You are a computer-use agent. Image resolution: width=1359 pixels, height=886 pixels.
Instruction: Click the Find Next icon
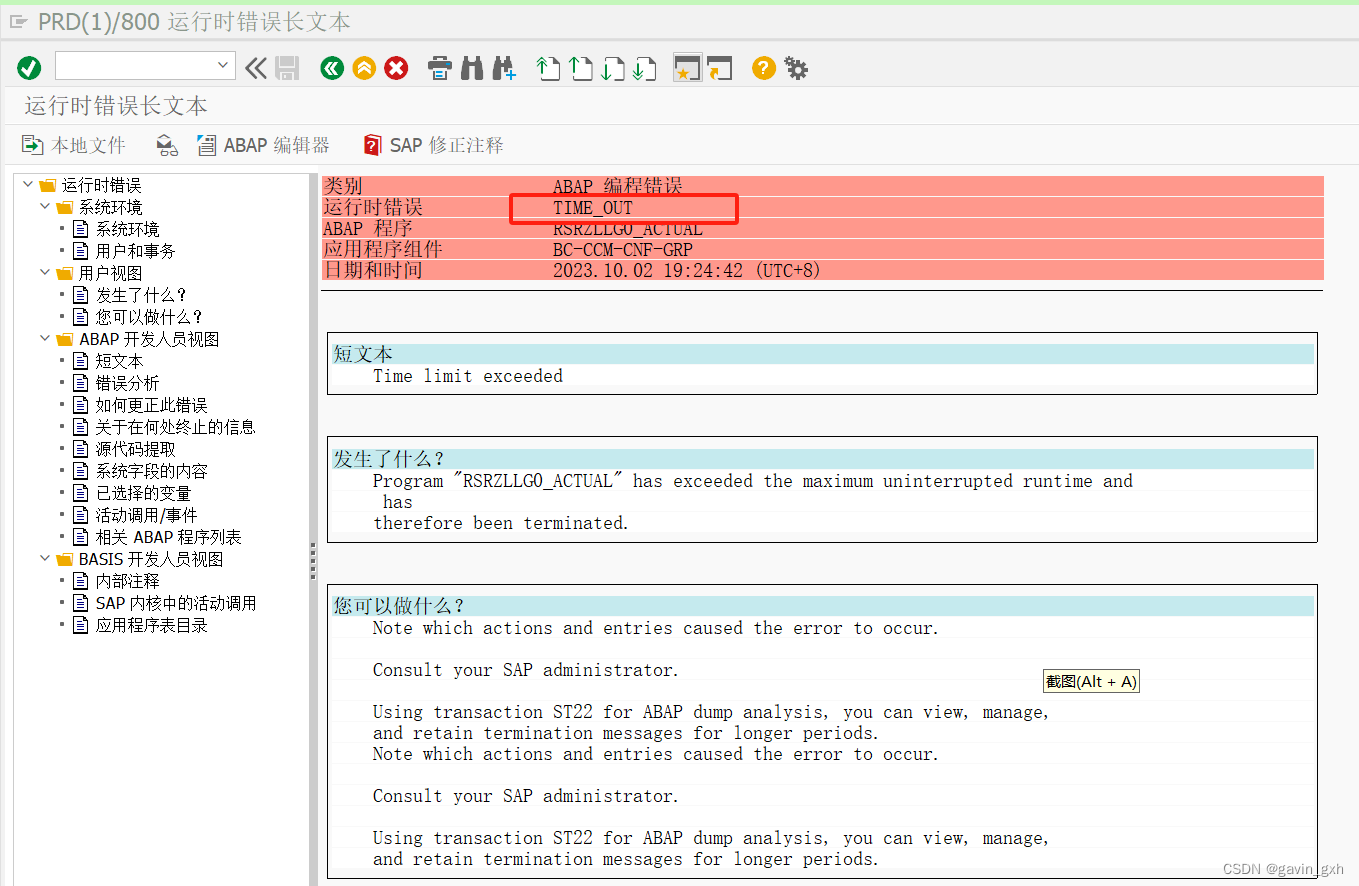pyautogui.click(x=505, y=68)
